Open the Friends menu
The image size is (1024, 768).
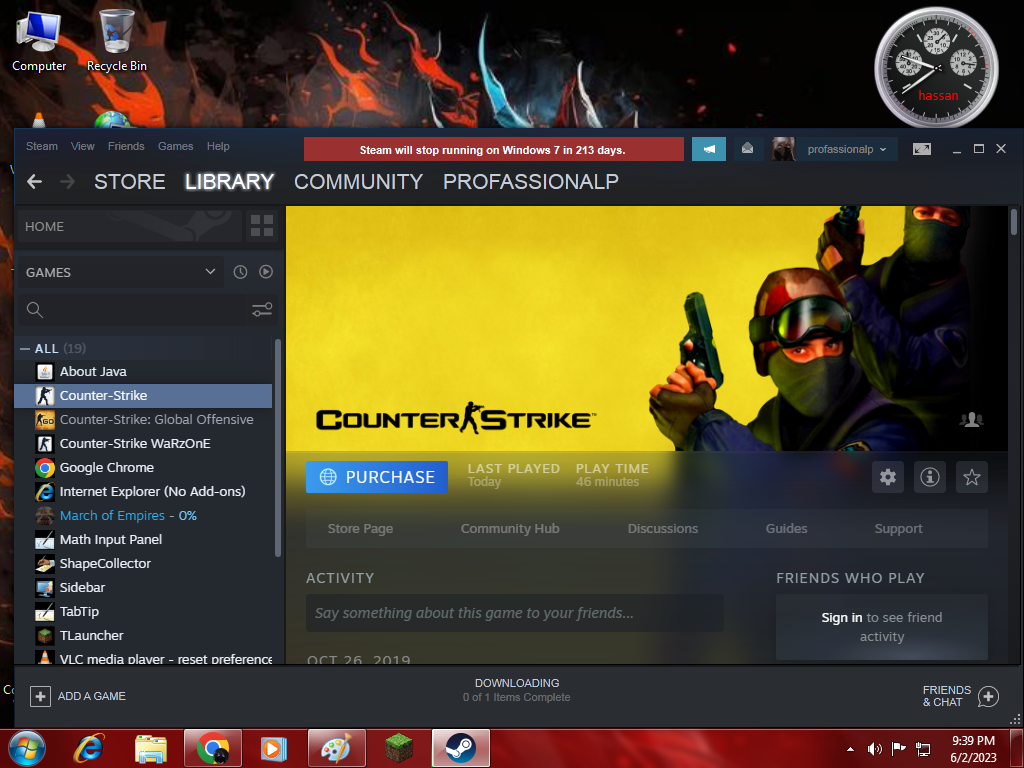pos(126,146)
